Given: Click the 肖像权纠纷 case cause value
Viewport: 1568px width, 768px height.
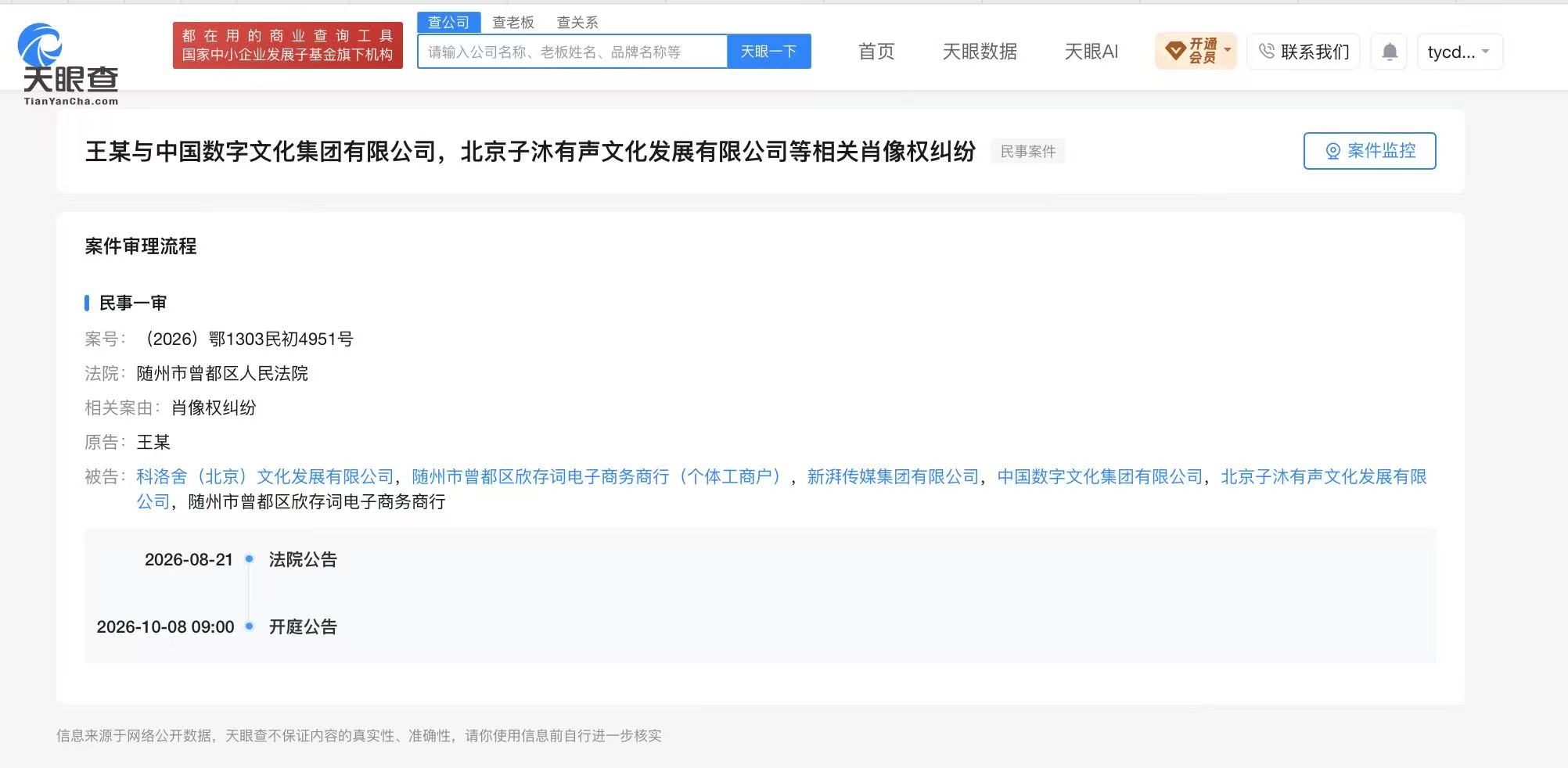Looking at the screenshot, I should coord(214,407).
